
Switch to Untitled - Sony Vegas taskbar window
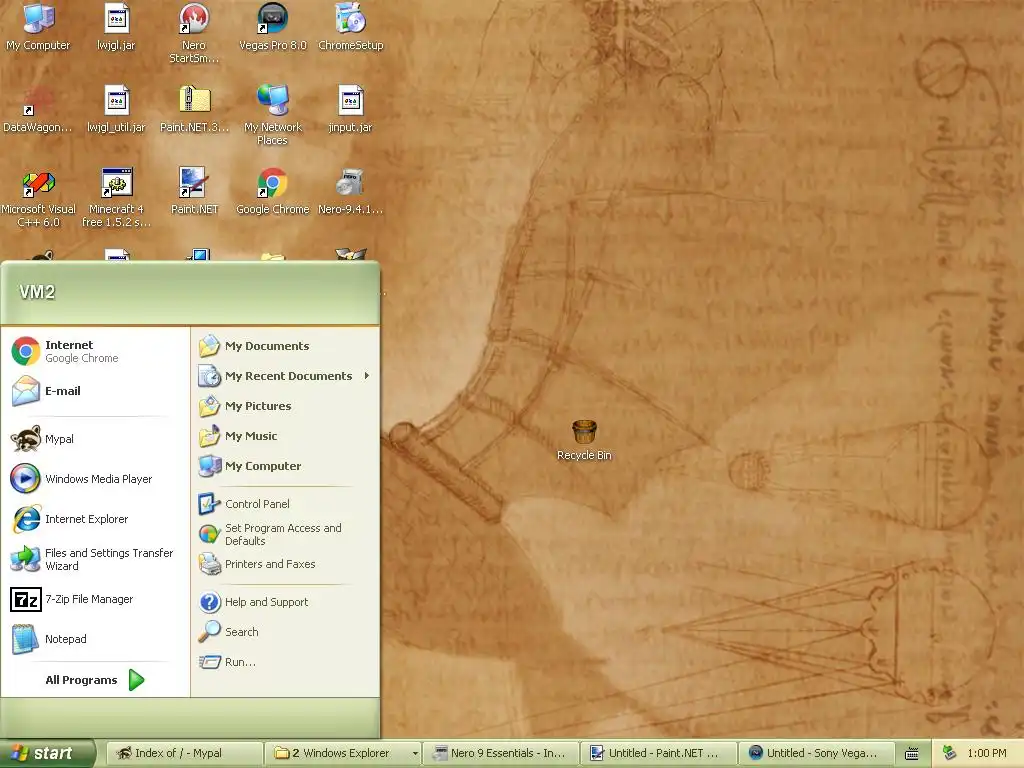816,754
